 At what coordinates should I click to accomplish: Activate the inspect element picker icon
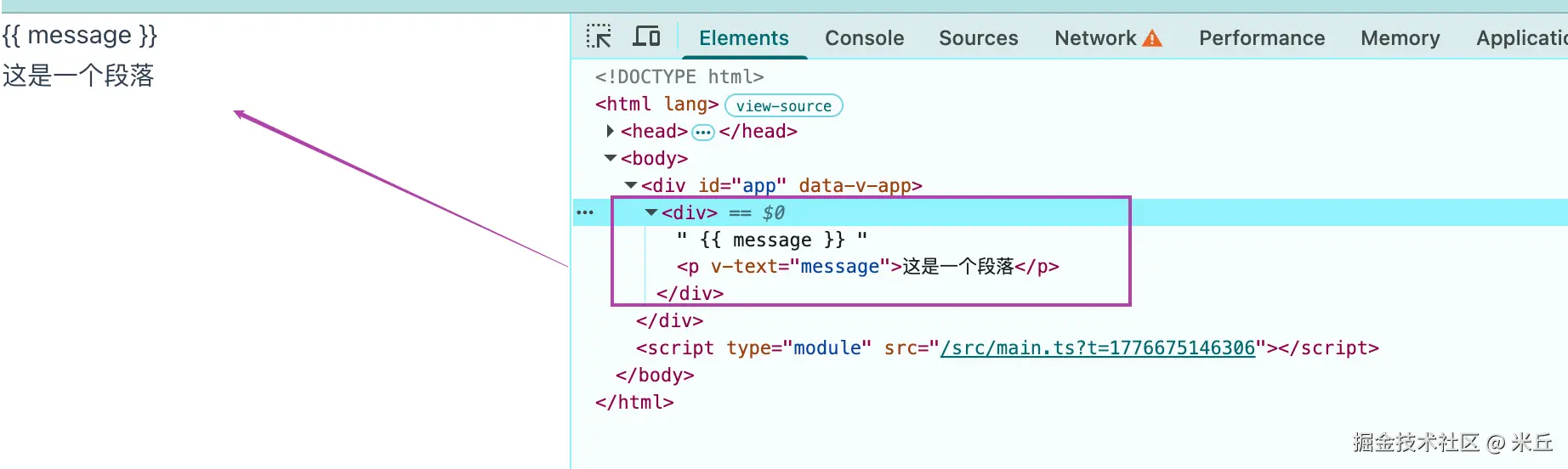pyautogui.click(x=599, y=37)
